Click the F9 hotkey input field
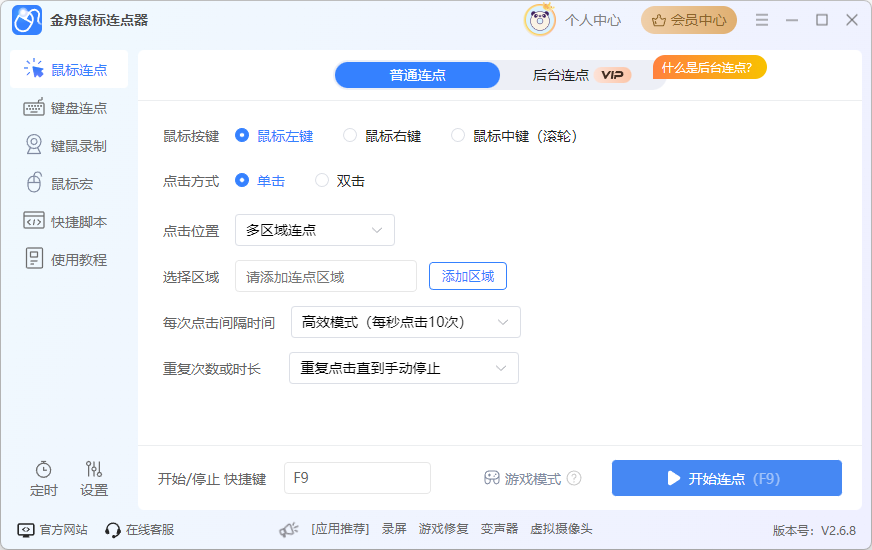The height and width of the screenshot is (550, 872). [x=357, y=478]
